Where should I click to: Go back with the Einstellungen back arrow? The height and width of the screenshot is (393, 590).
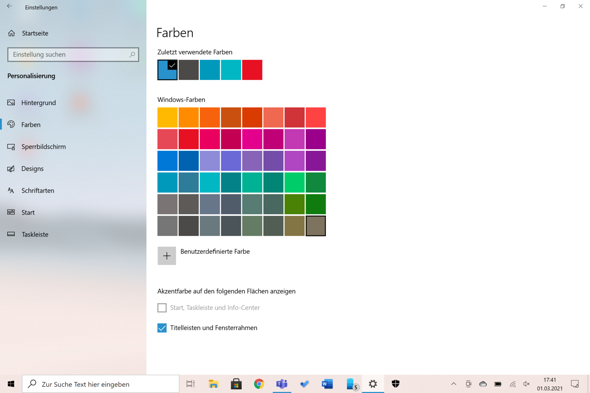[x=9, y=6]
